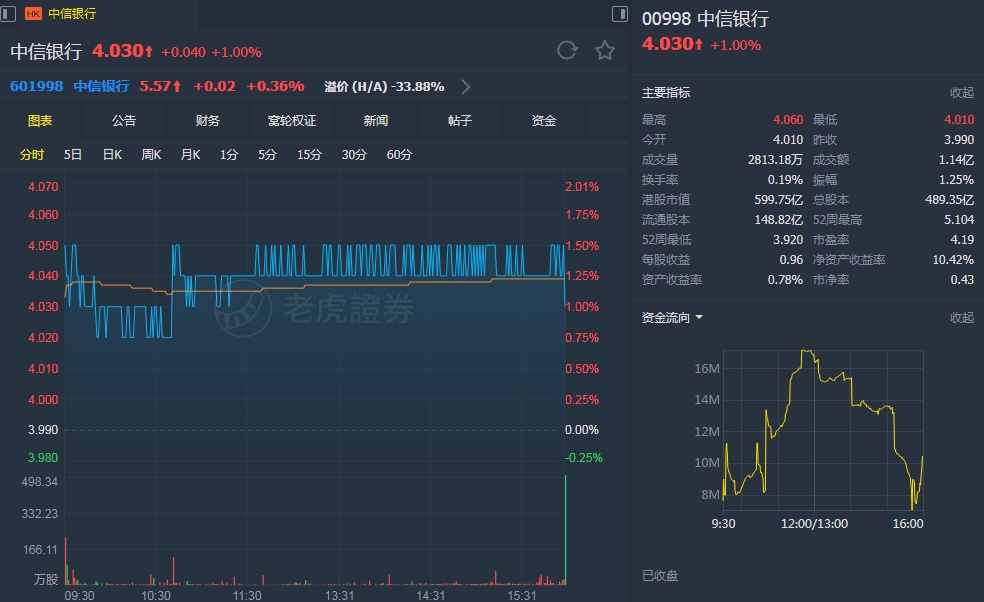The height and width of the screenshot is (602, 984).
Task: Add stock to favorites with star icon
Action: (x=605, y=50)
